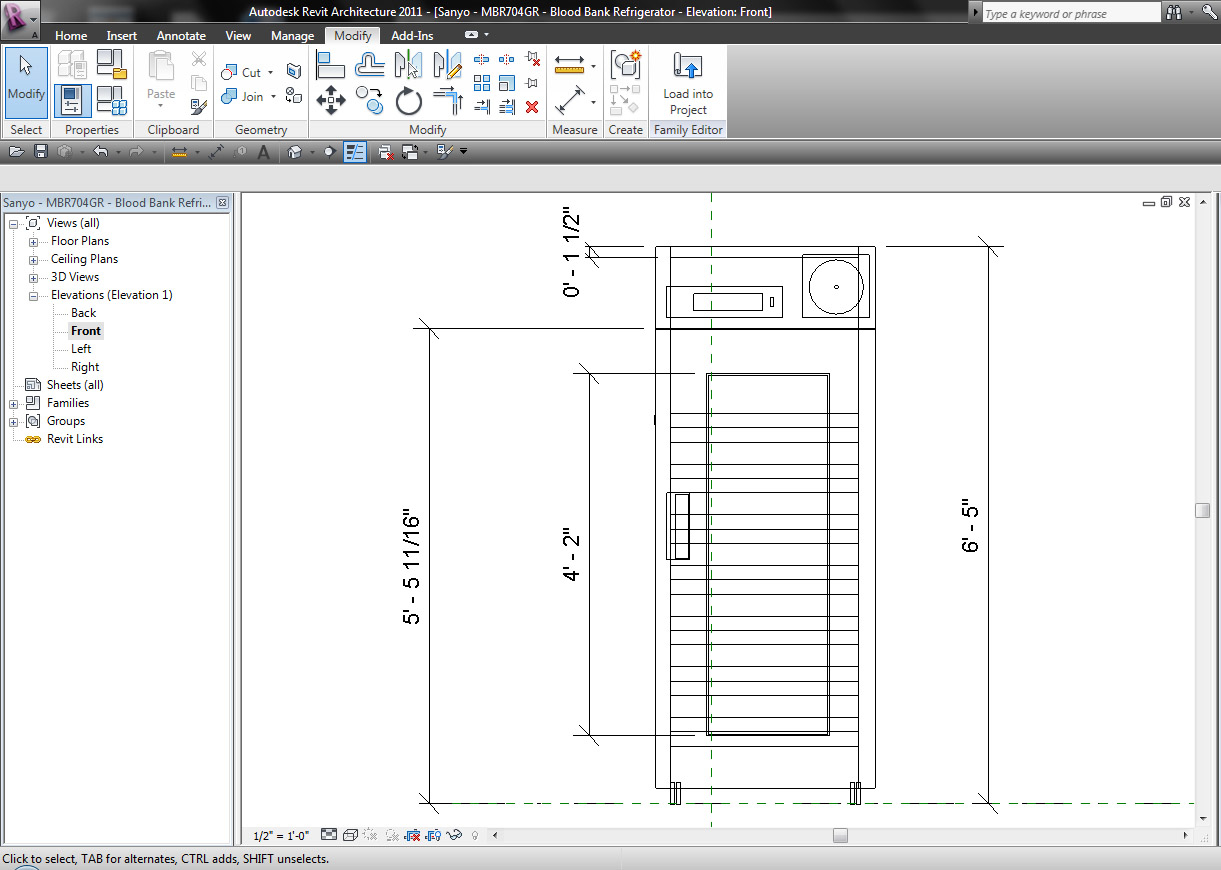Activate the Align tool

332,65
